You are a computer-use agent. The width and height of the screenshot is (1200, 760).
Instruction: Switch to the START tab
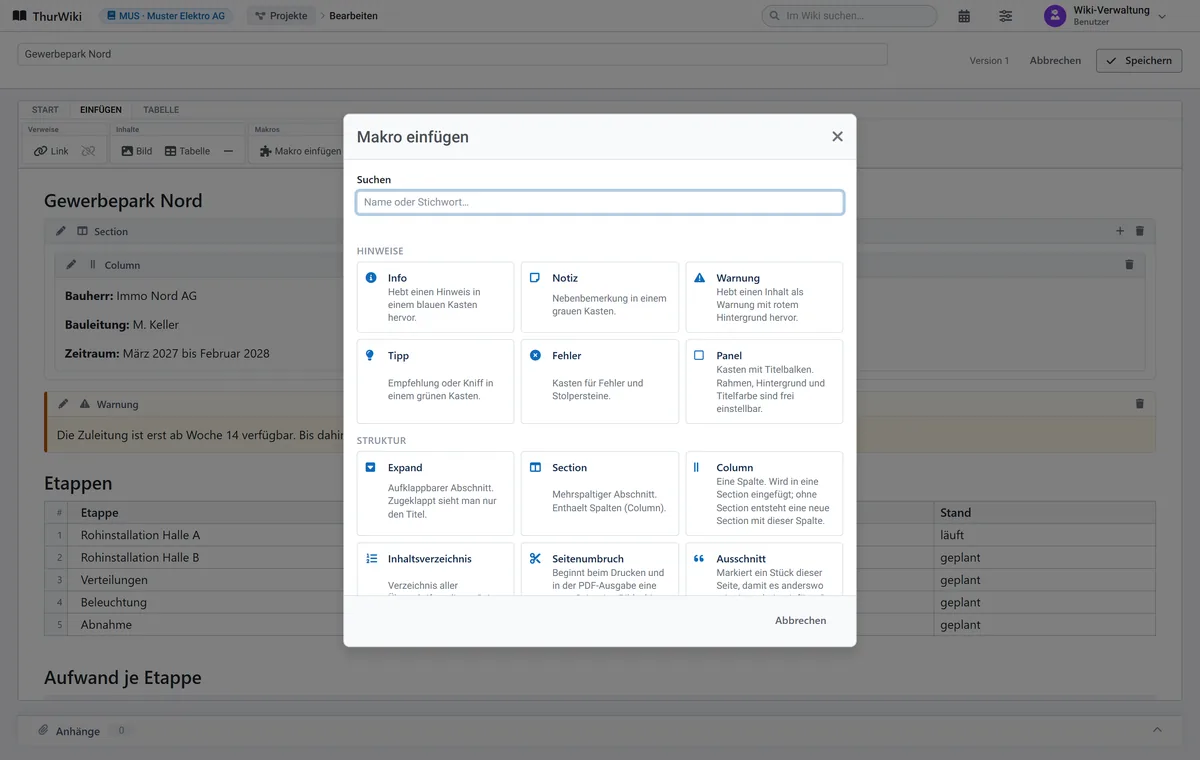click(45, 110)
